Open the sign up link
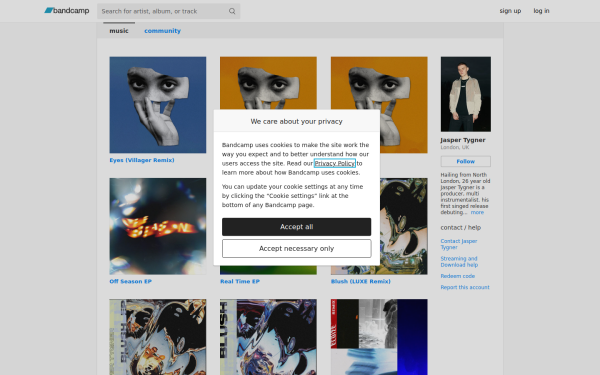This screenshot has width=600, height=375. click(510, 11)
